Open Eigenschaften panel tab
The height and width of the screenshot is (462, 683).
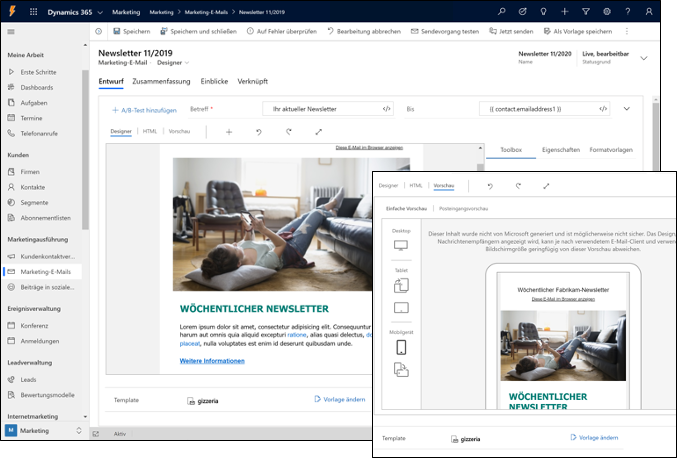click(561, 150)
